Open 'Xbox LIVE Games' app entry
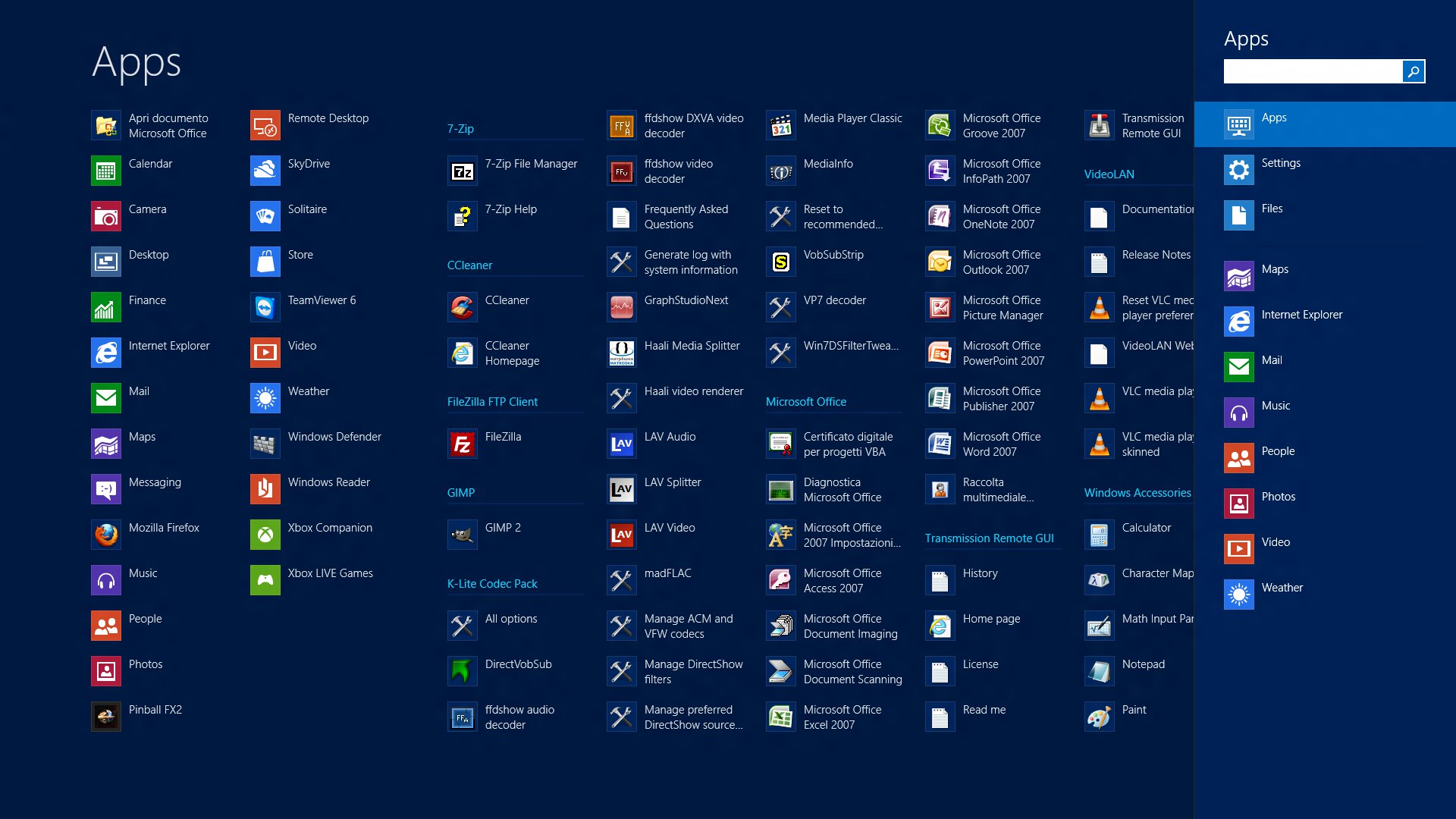 pyautogui.click(x=318, y=580)
